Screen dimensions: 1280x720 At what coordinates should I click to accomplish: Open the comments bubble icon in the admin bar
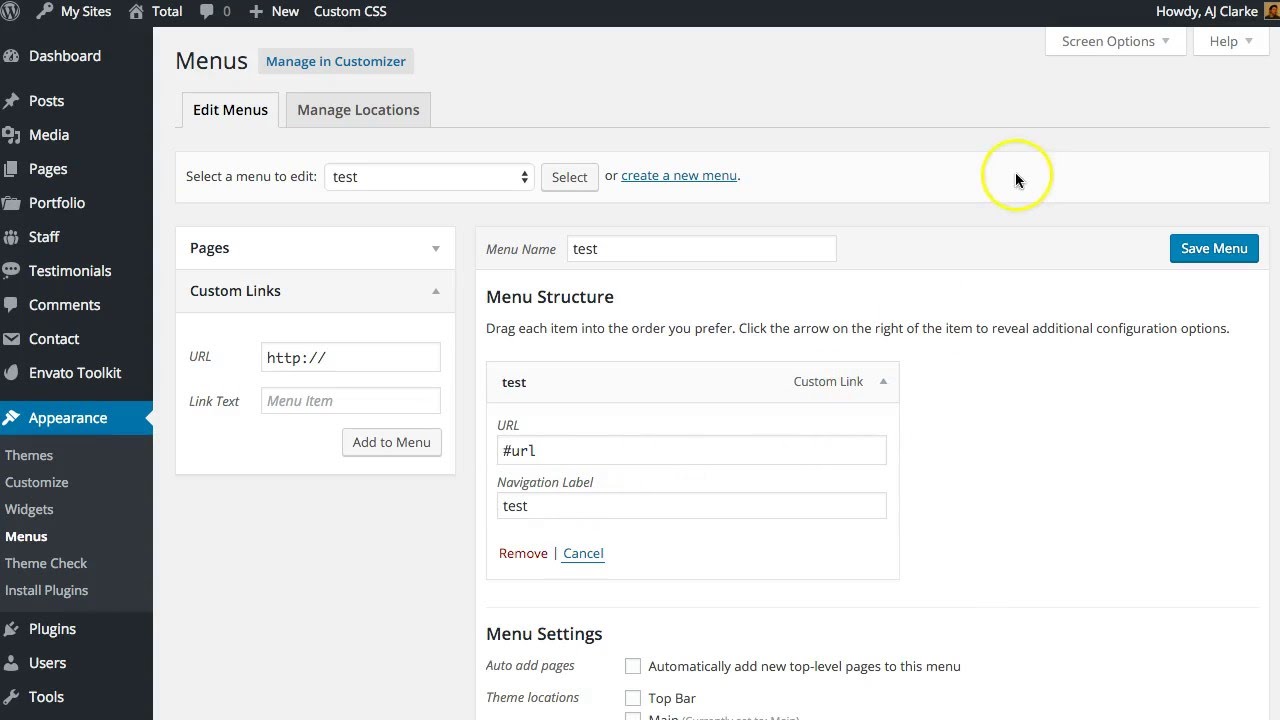point(207,12)
